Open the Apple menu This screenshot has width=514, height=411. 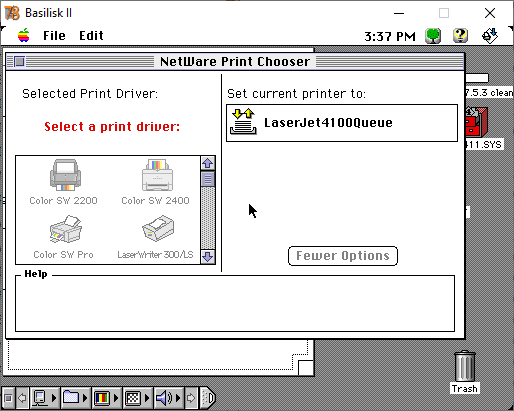(24, 35)
